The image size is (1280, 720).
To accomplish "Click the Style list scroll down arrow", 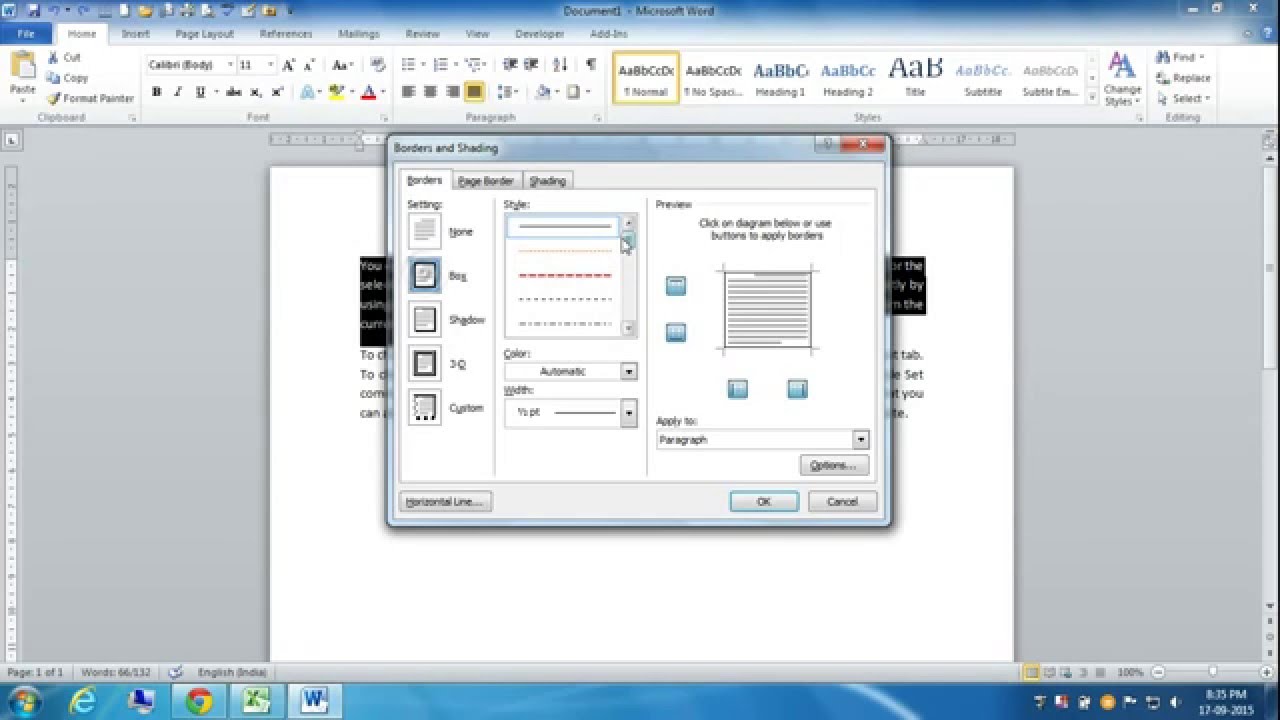I will tap(629, 328).
